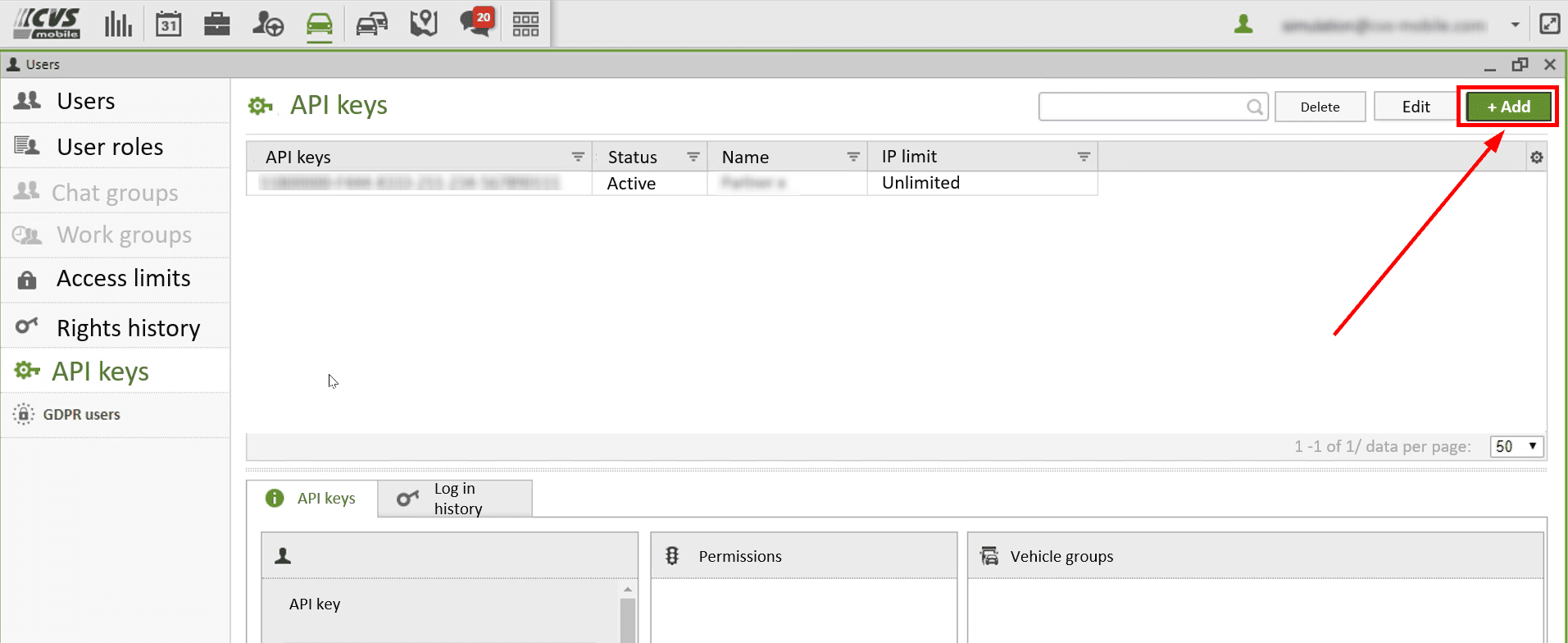
Task: Expand the account dropdown arrow
Action: tap(1516, 25)
